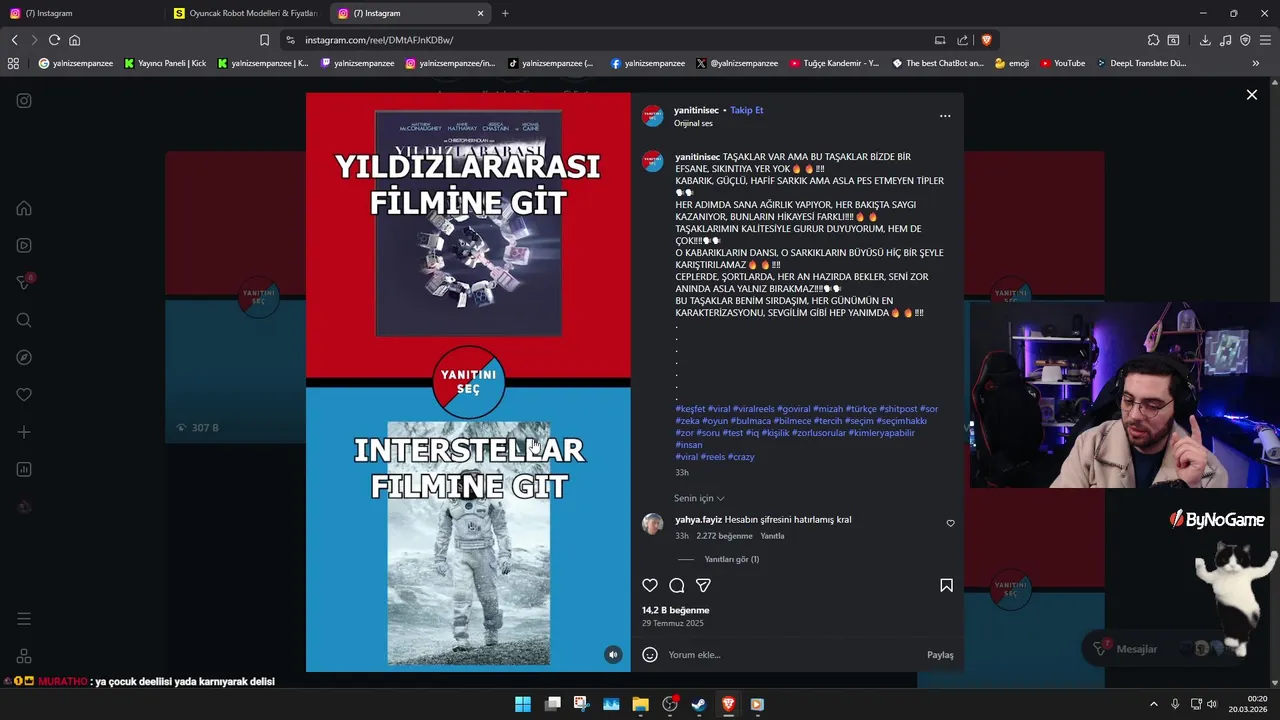Open browser main menu
This screenshot has height=720, width=1280.
click(1265, 40)
